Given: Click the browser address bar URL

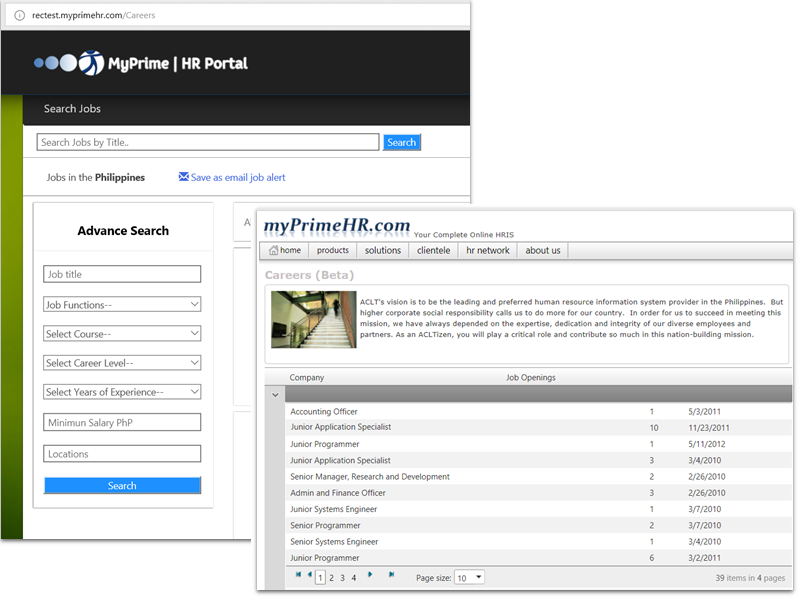Looking at the screenshot, I should (x=93, y=15).
